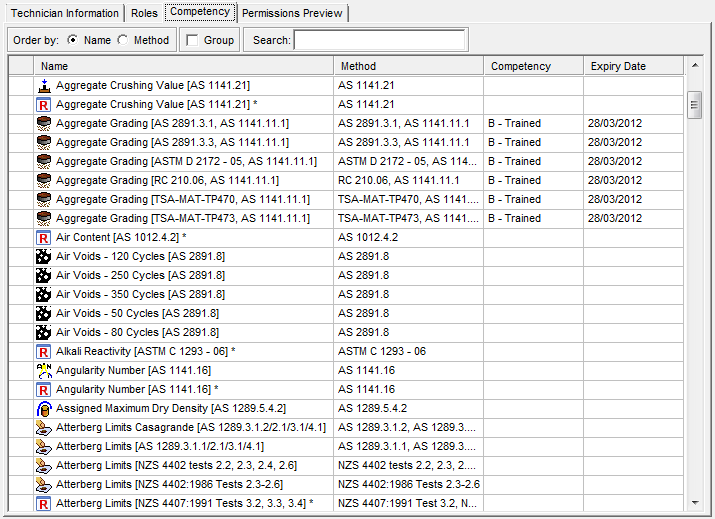Open the Technician Information tab

tap(63, 13)
